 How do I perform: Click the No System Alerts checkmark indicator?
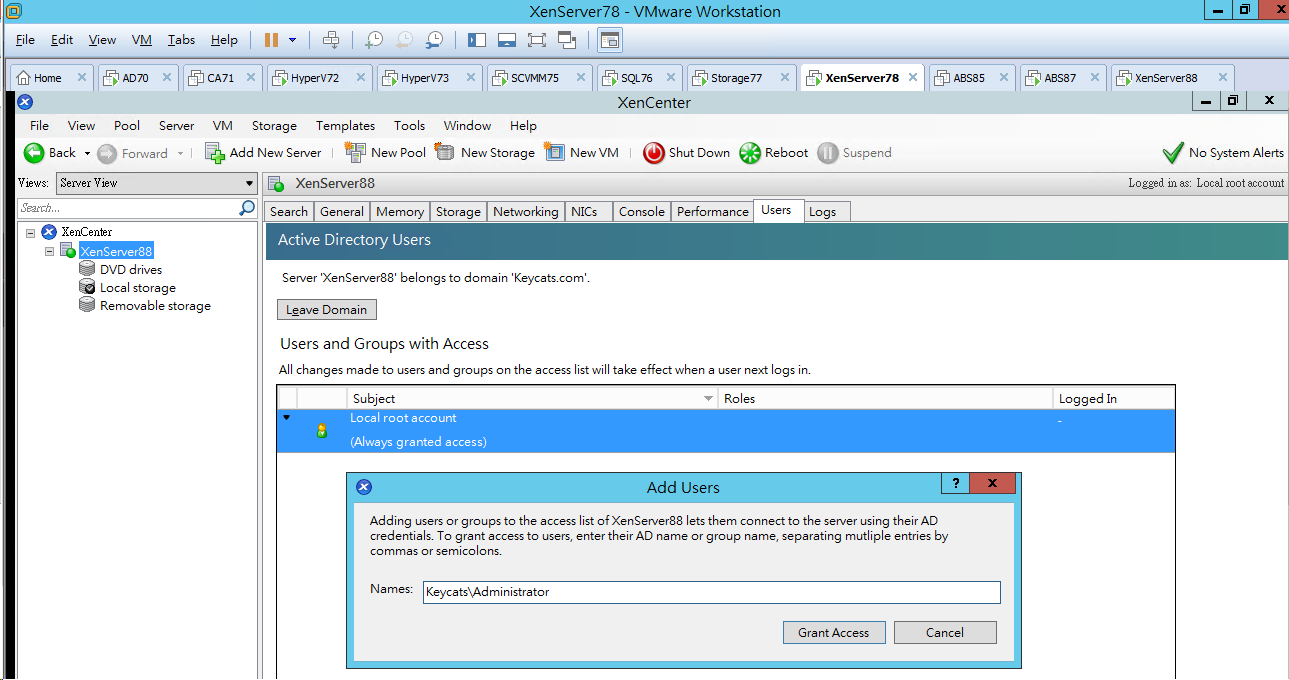(1173, 153)
